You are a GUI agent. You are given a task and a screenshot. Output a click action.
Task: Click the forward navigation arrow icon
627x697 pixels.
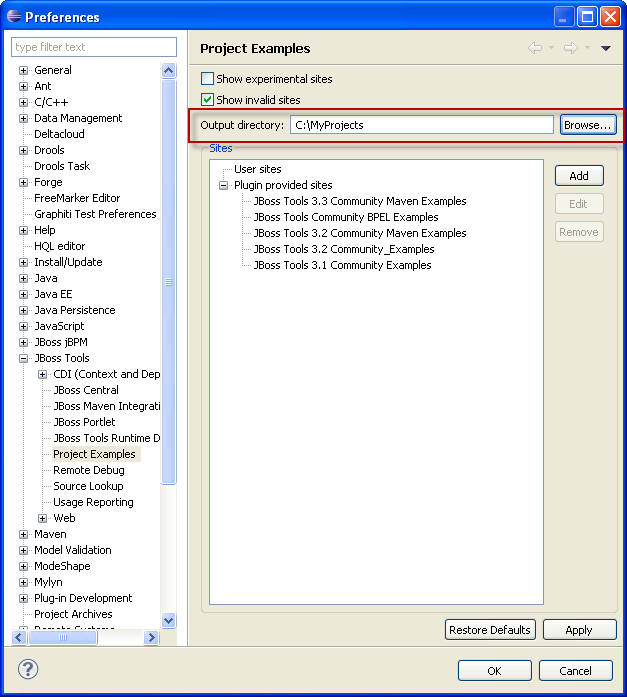[x=570, y=48]
